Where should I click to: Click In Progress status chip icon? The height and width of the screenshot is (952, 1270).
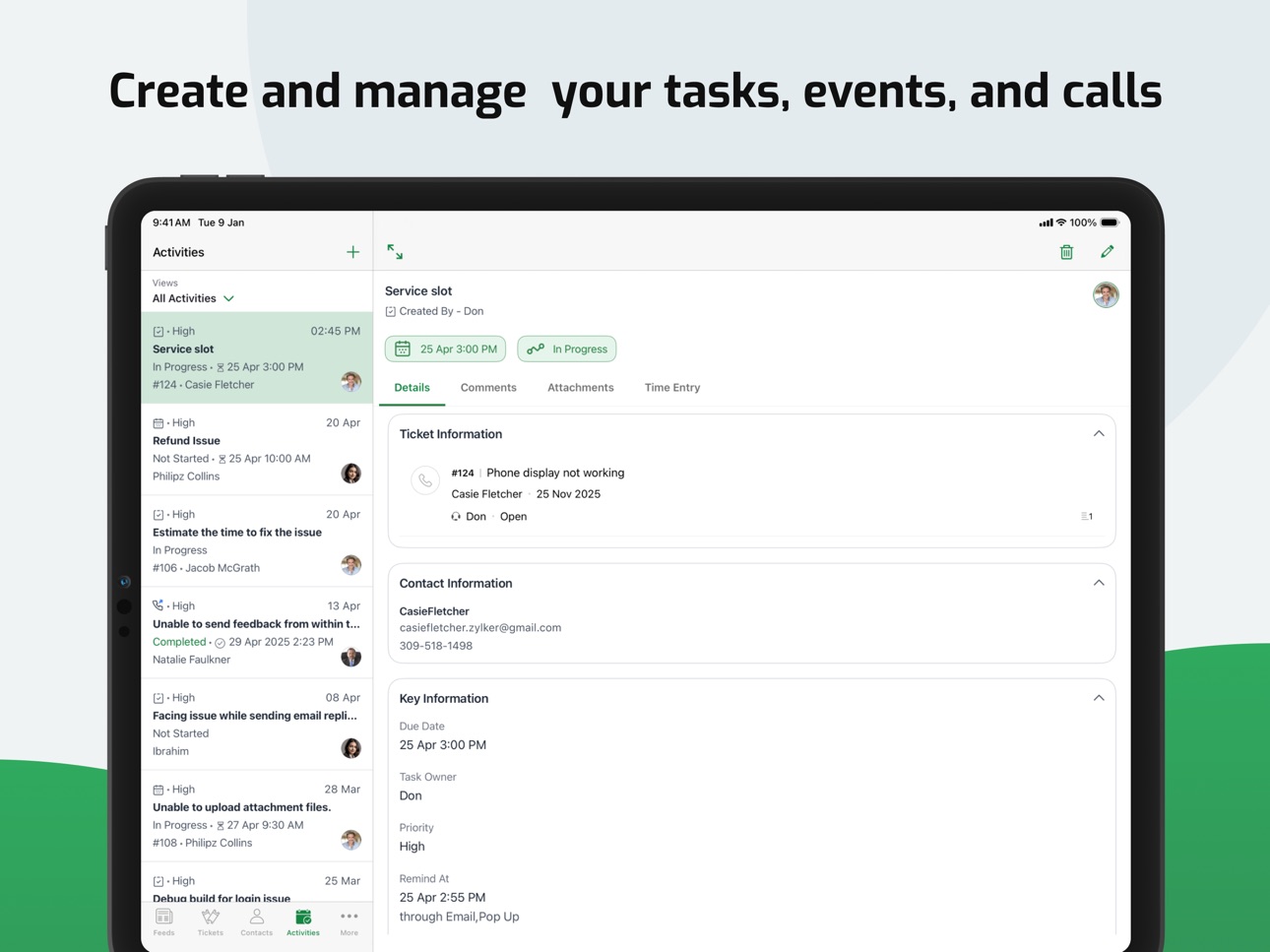[536, 349]
